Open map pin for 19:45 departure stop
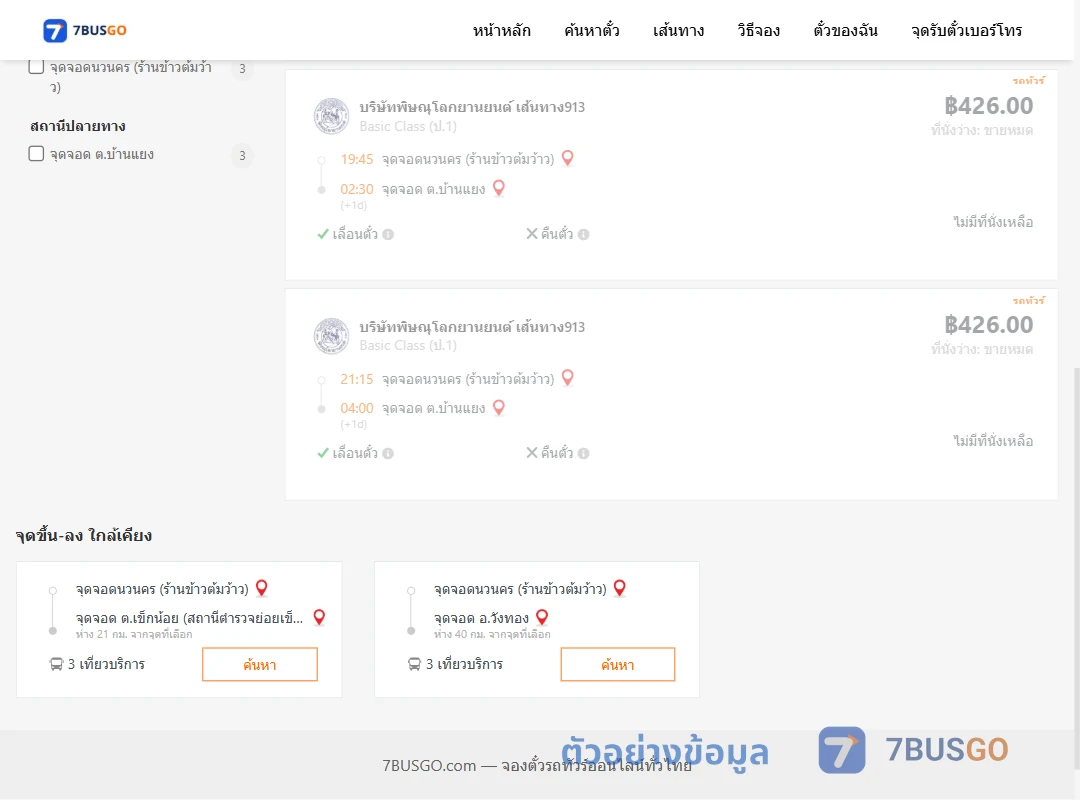 (x=568, y=158)
